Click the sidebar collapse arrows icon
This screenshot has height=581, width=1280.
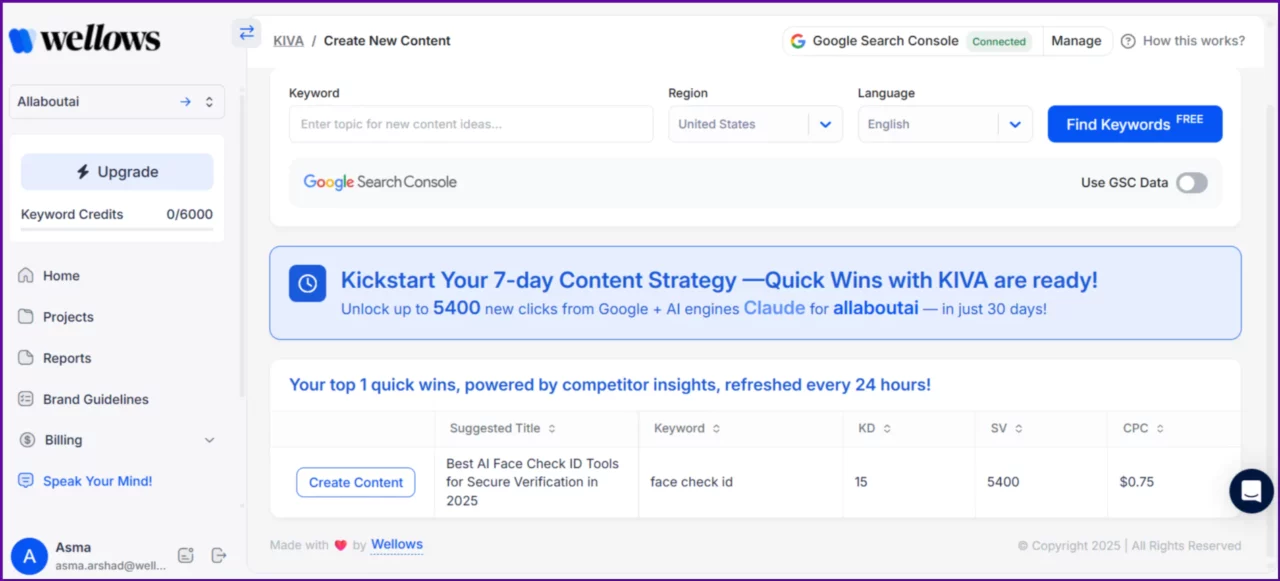pos(246,33)
